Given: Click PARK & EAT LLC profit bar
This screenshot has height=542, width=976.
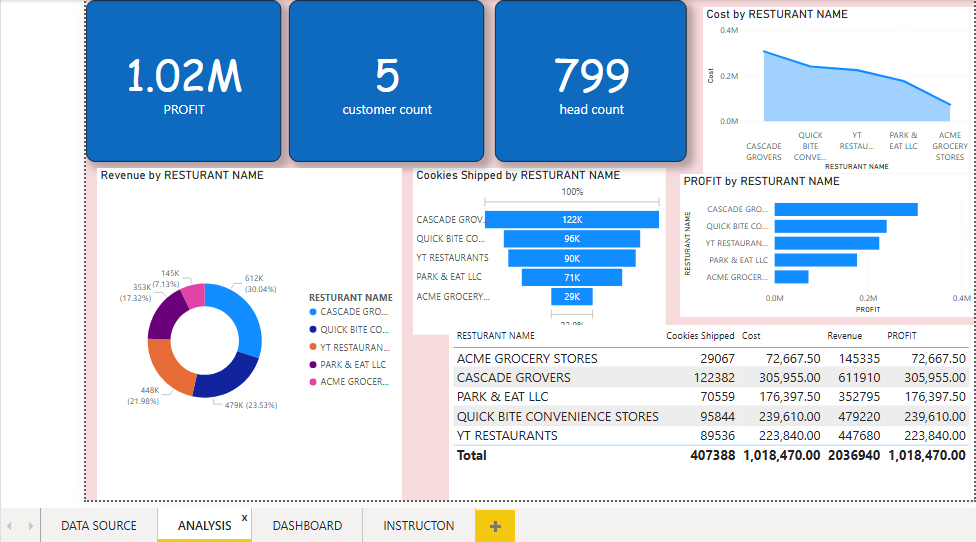Looking at the screenshot, I should point(815,259).
